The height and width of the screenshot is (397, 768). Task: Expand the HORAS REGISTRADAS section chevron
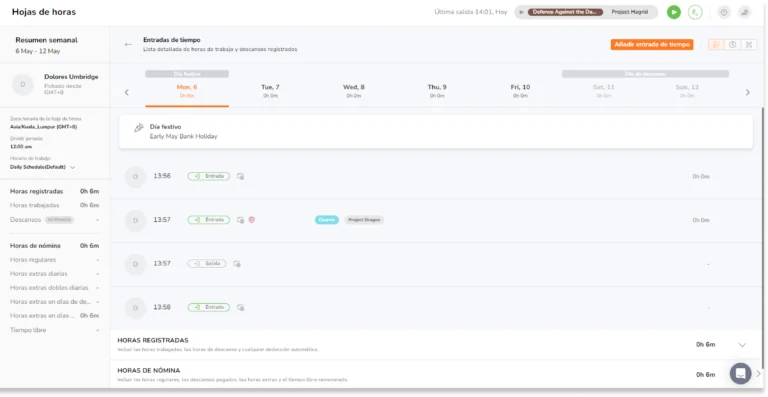742,345
